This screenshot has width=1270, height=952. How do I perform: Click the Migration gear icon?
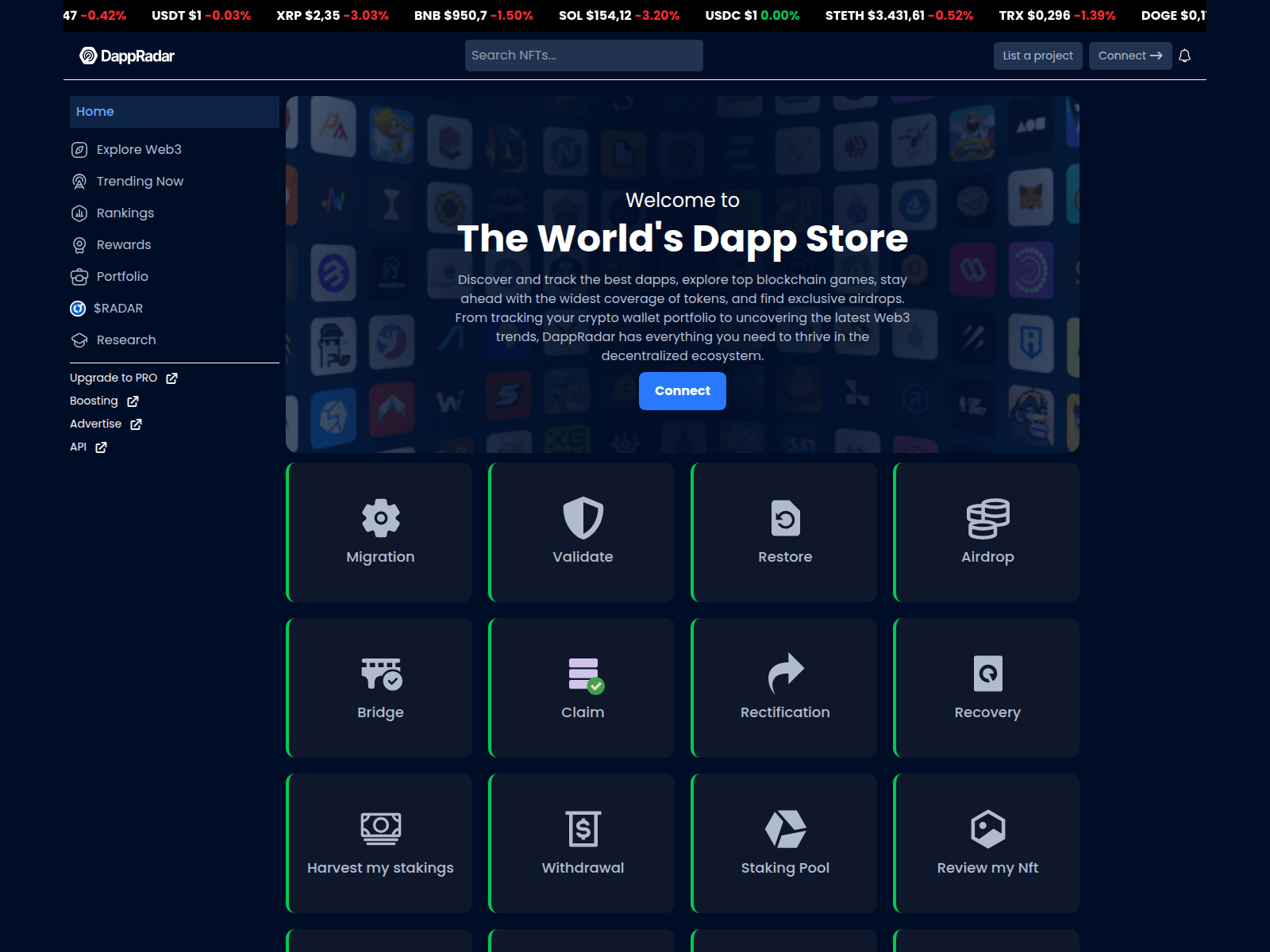point(381,518)
